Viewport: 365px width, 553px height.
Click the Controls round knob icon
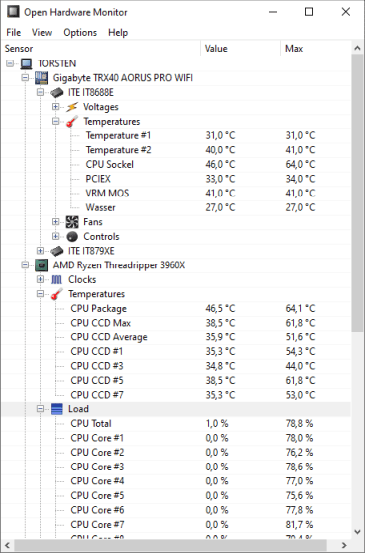tap(72, 236)
